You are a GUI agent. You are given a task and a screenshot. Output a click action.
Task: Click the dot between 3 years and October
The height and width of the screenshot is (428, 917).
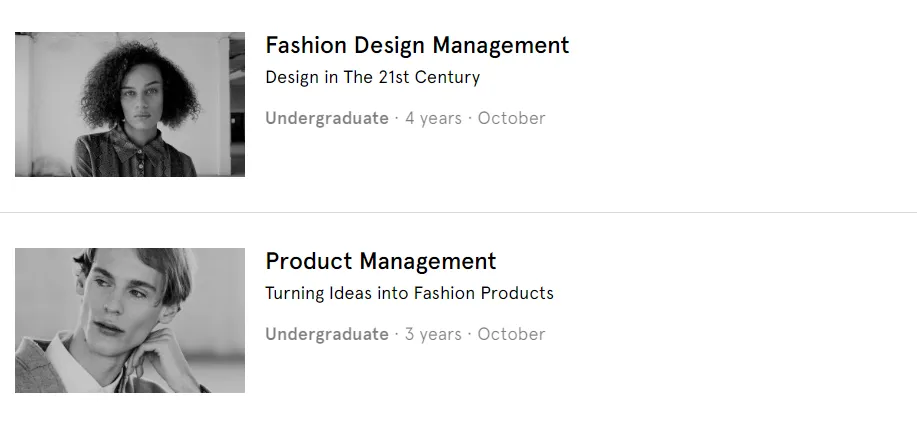[470, 334]
